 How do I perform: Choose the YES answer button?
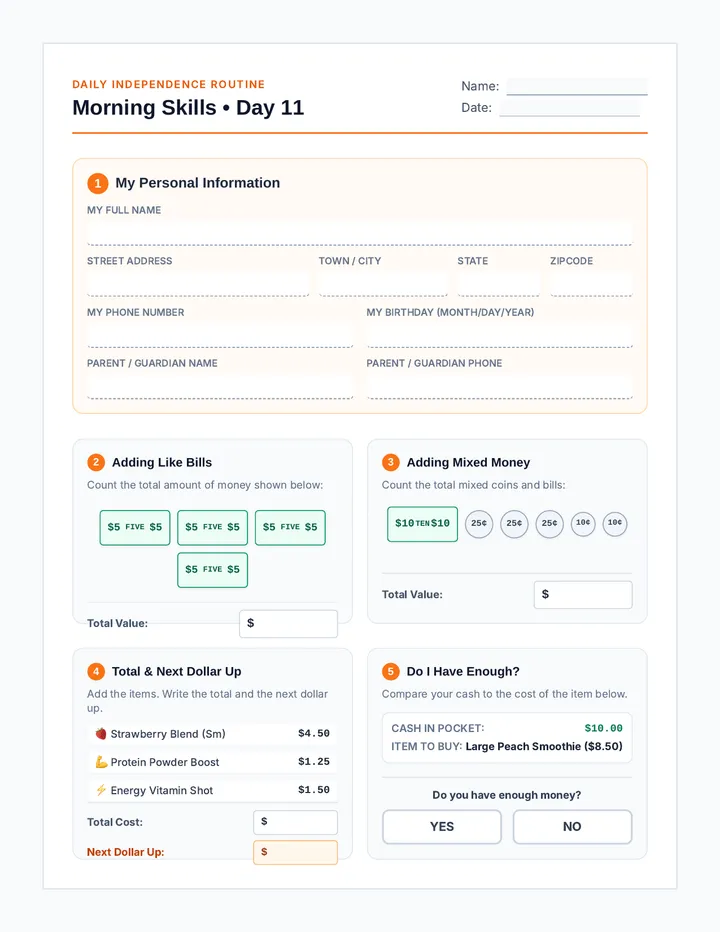click(442, 827)
